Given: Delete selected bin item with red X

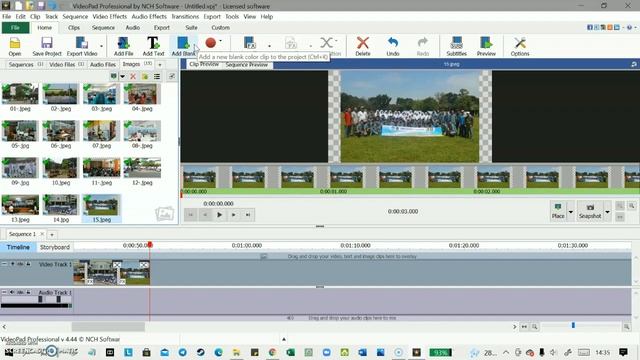Looking at the screenshot, I should pos(133,76).
